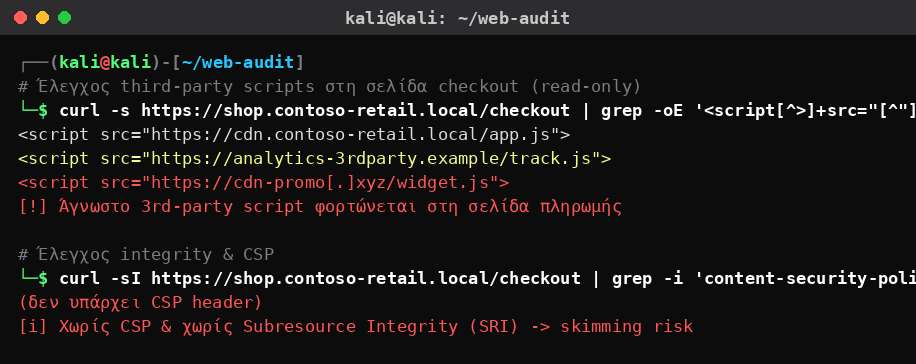
Task: Click the '(δεν υπάρχει CSP header)' output line
Action: [140, 303]
